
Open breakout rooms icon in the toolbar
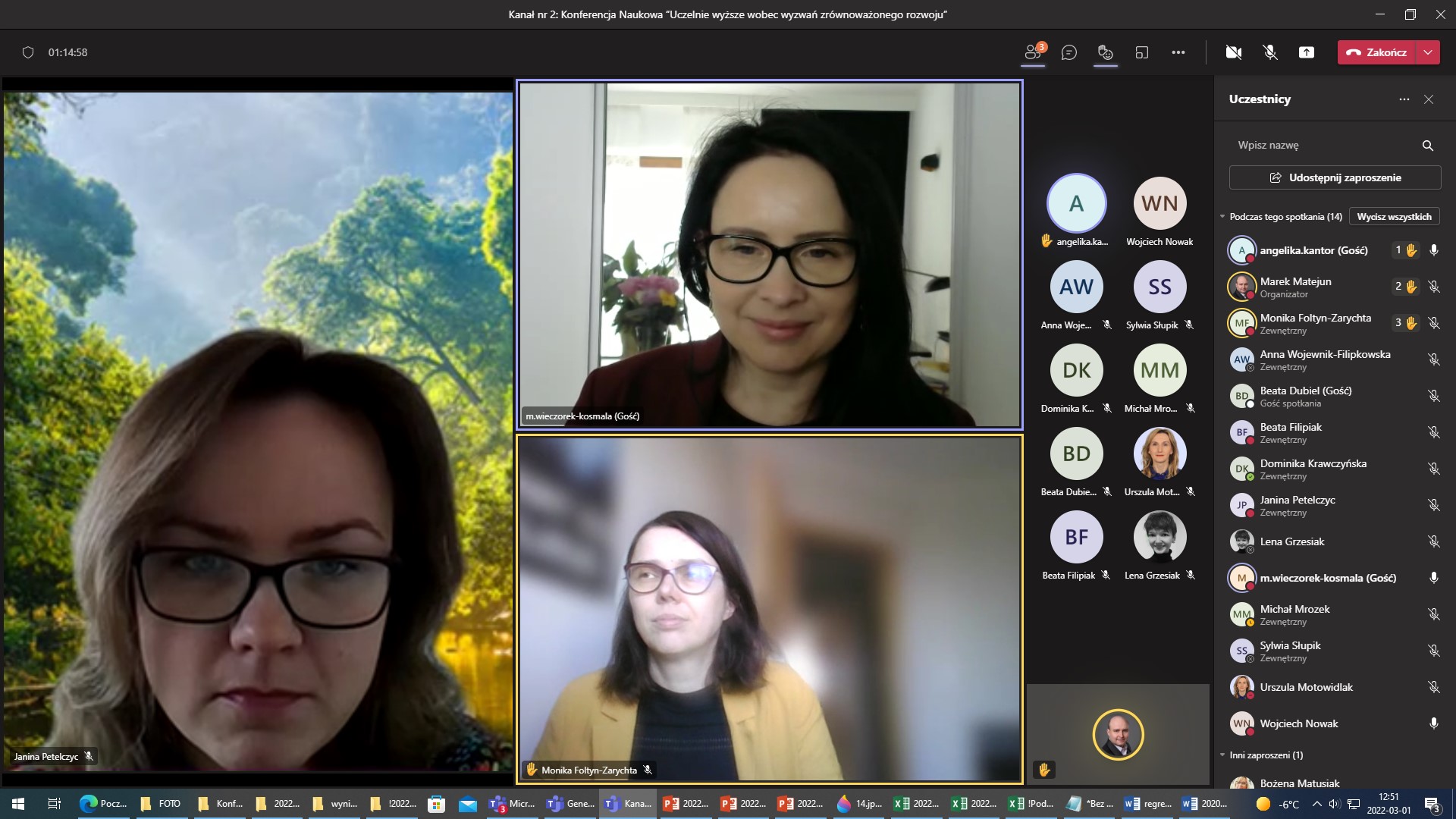click(x=1142, y=52)
